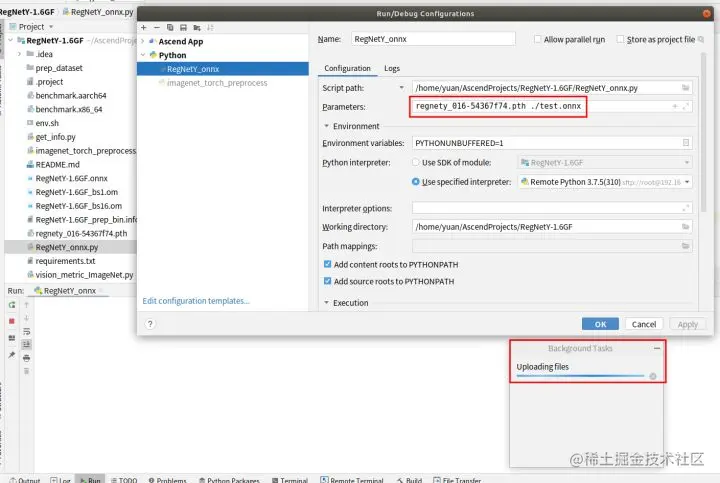Viewport: 720px width, 483px height.
Task: Click the Apply button
Action: coord(687,324)
